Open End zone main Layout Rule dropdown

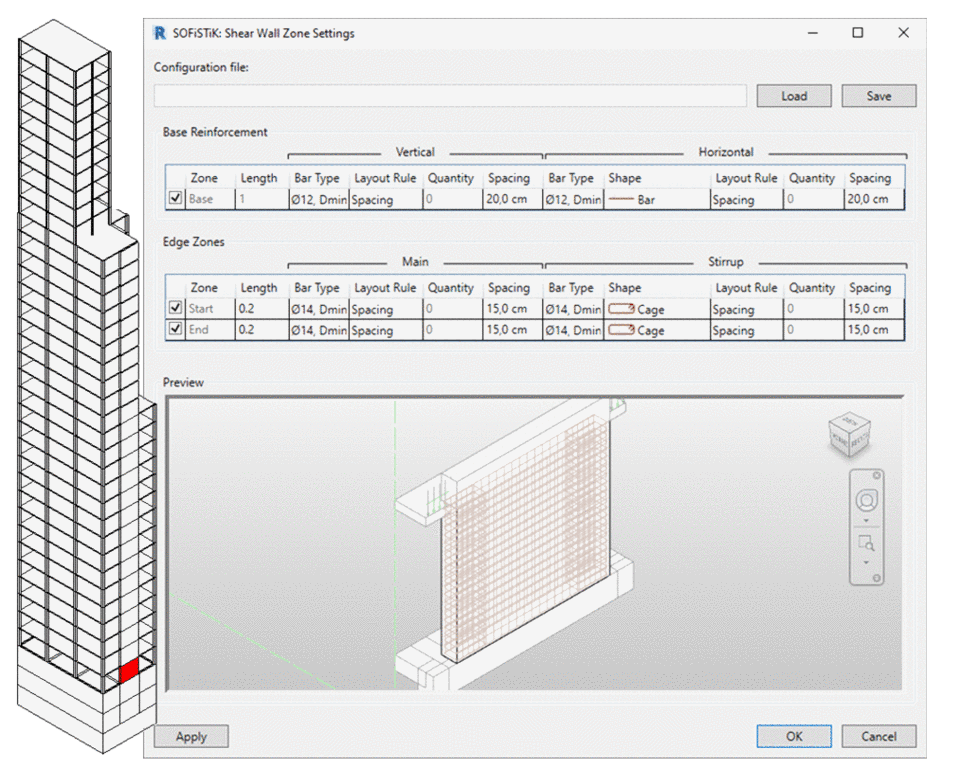[x=385, y=330]
